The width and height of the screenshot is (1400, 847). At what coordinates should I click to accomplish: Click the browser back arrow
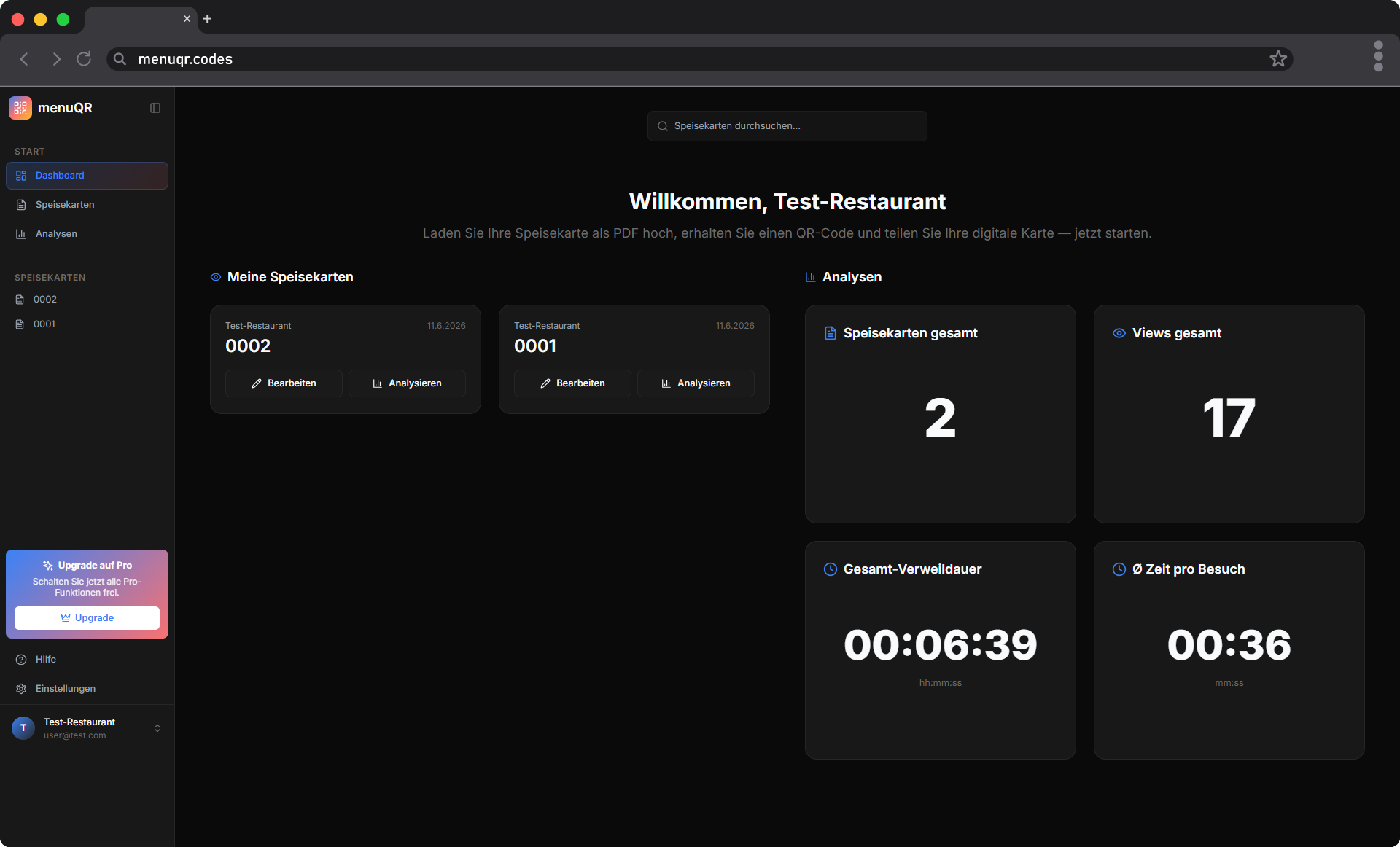click(25, 59)
